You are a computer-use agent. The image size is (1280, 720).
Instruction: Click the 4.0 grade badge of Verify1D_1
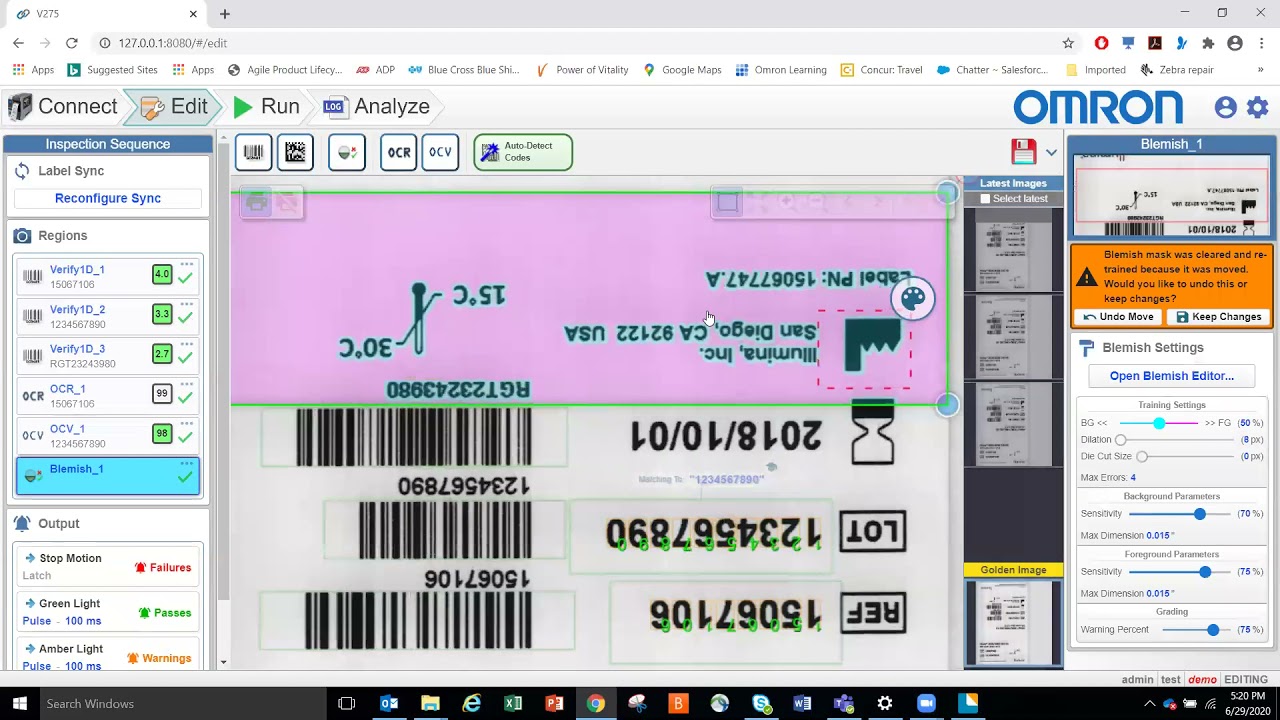coord(162,274)
